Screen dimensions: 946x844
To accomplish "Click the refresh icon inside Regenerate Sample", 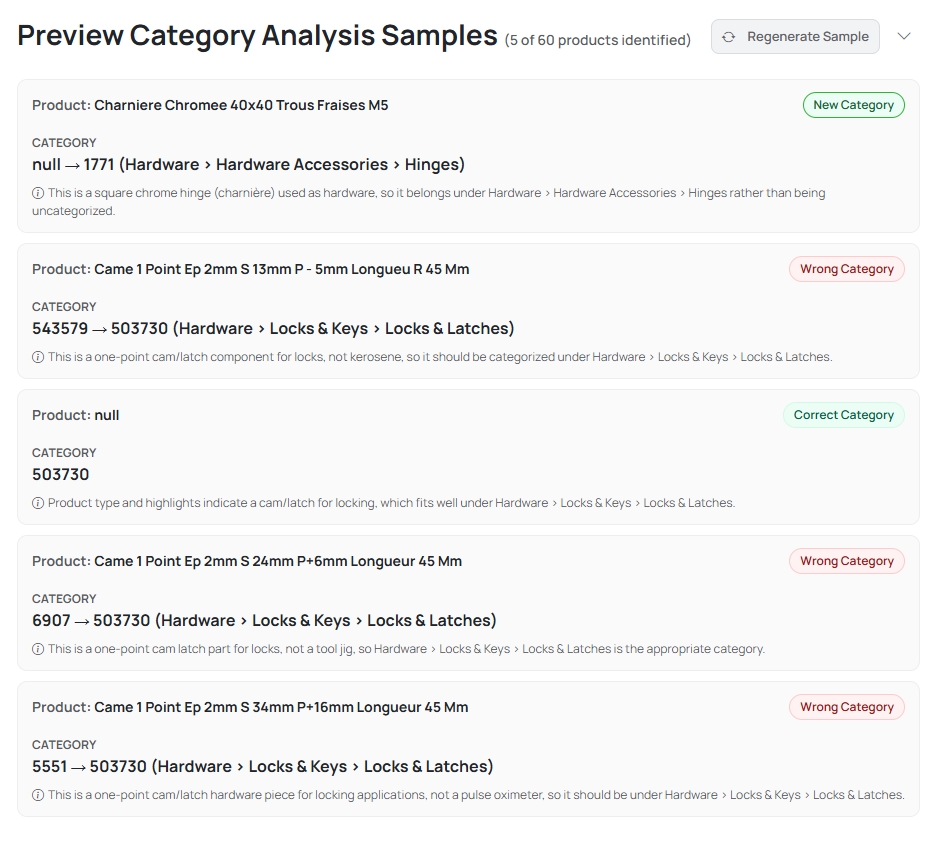I will (x=729, y=36).
